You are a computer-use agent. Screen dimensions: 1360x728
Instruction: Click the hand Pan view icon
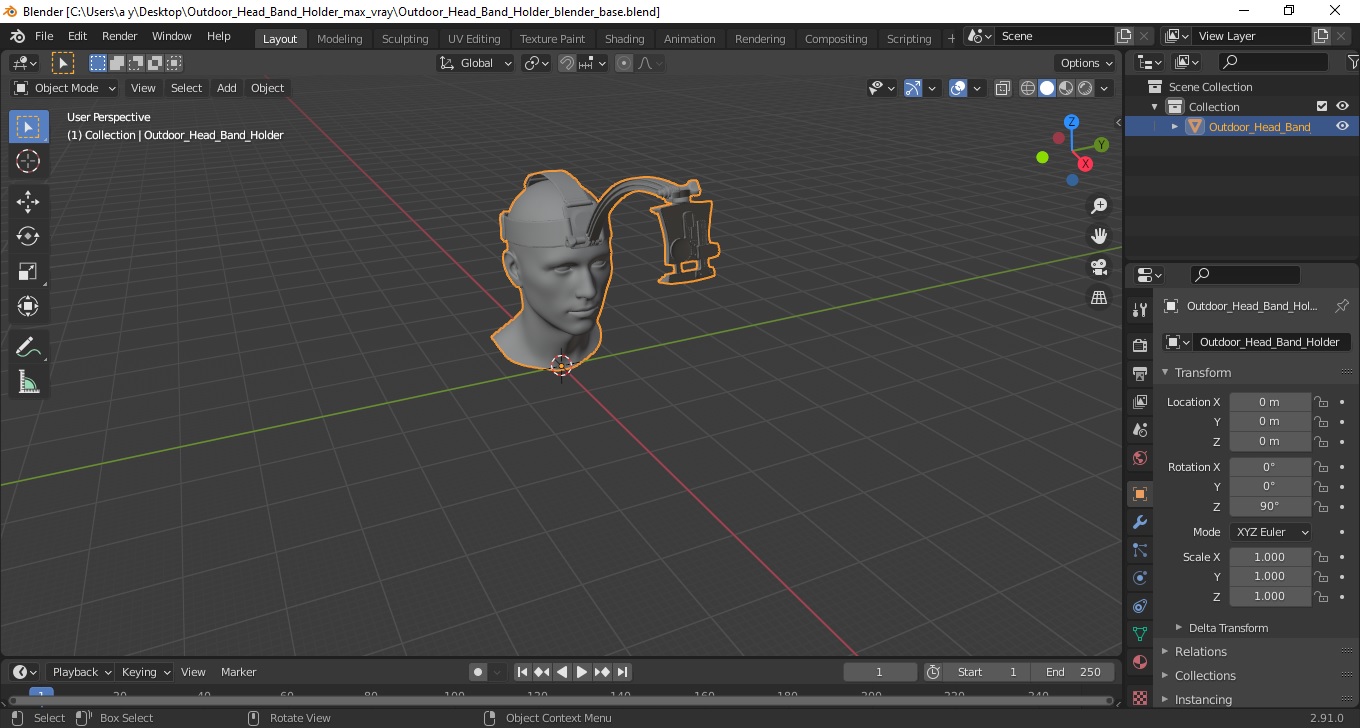click(x=1099, y=237)
